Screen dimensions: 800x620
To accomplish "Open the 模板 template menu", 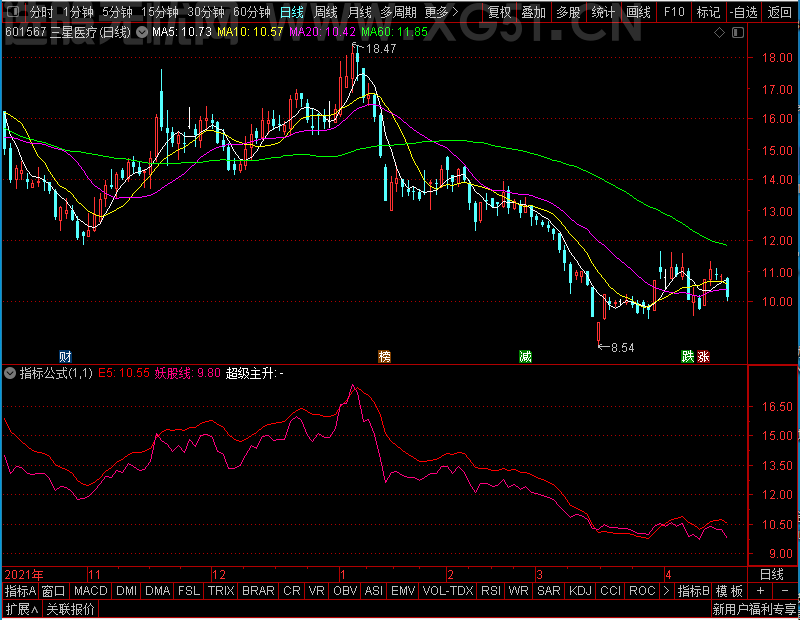I will pyautogui.click(x=729, y=591).
